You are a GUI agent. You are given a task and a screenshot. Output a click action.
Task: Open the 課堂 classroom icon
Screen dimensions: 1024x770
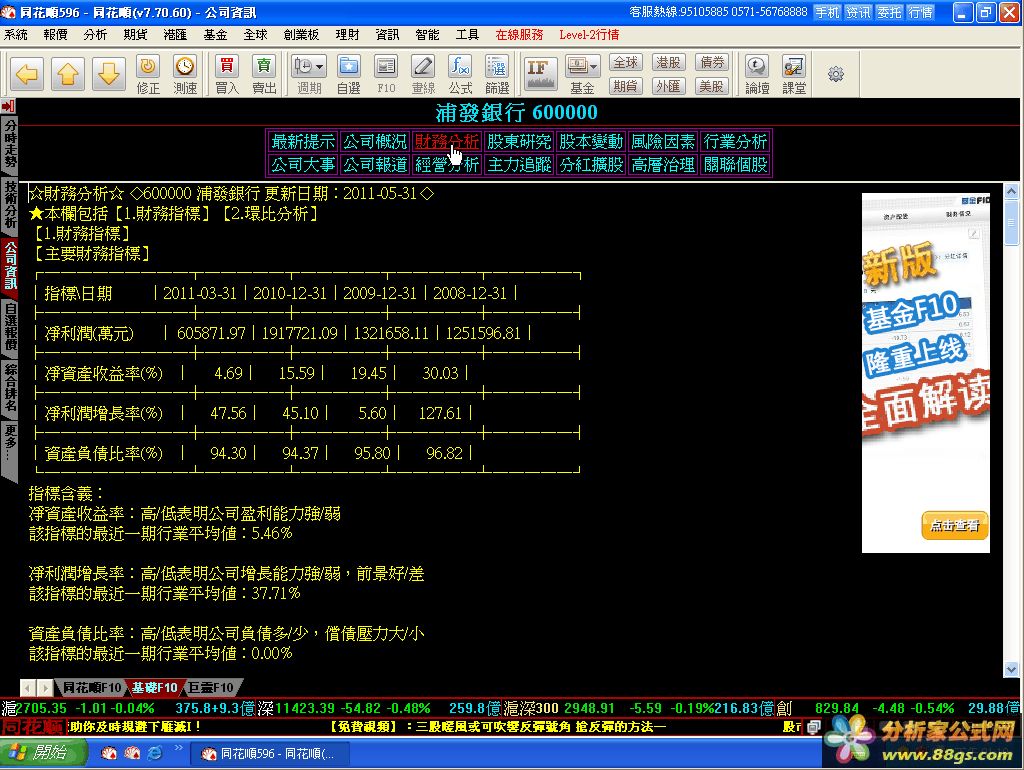794,74
